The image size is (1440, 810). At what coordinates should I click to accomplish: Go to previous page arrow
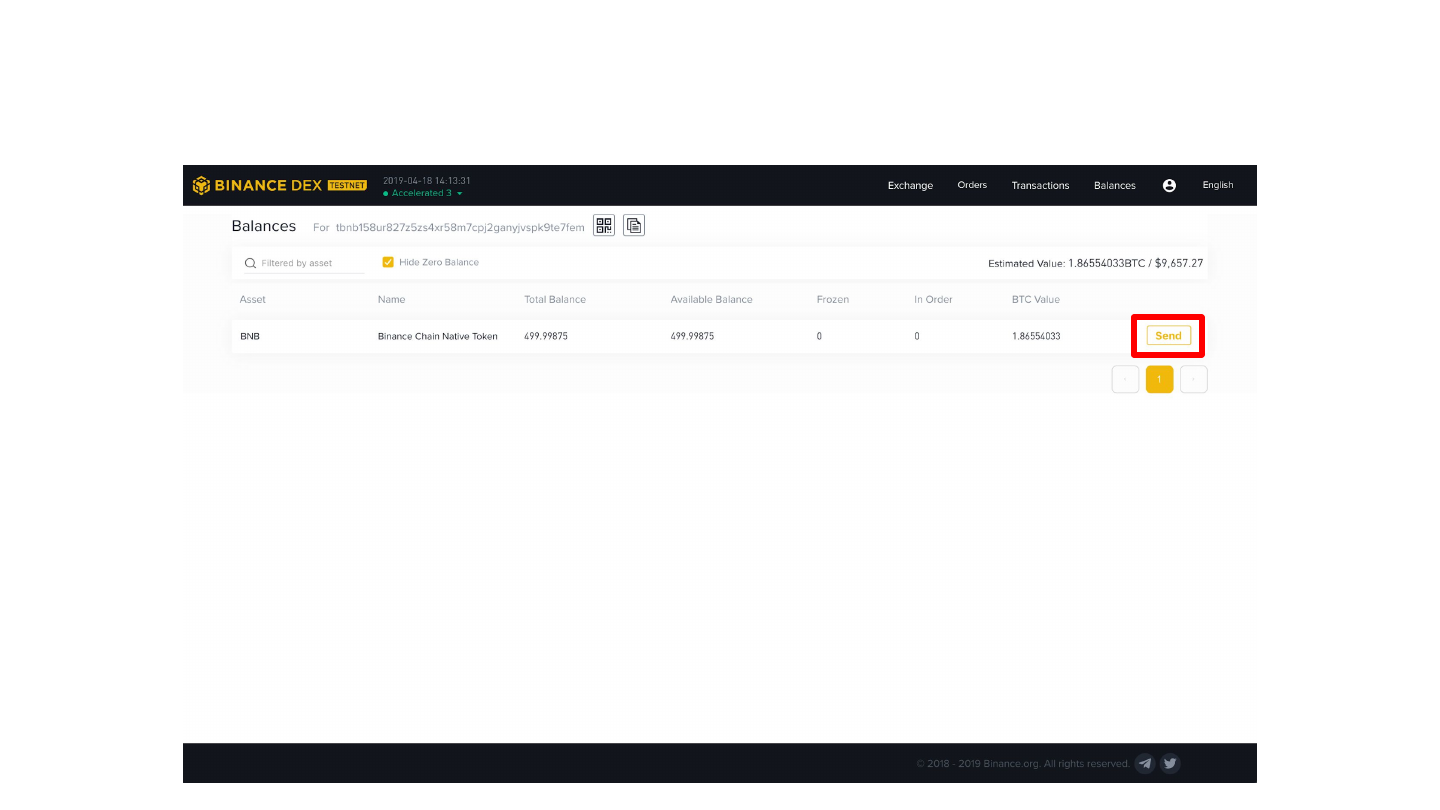(1125, 379)
